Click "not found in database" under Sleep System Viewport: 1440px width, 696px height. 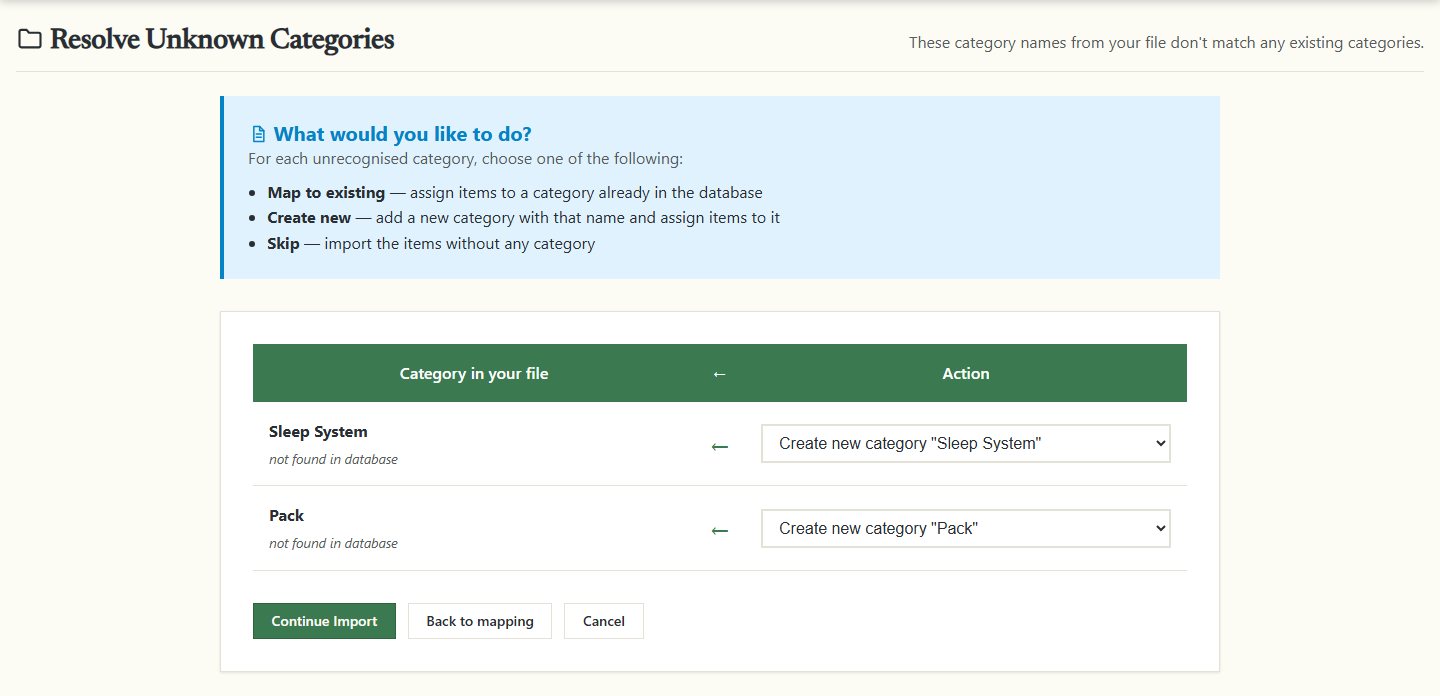pos(333,460)
